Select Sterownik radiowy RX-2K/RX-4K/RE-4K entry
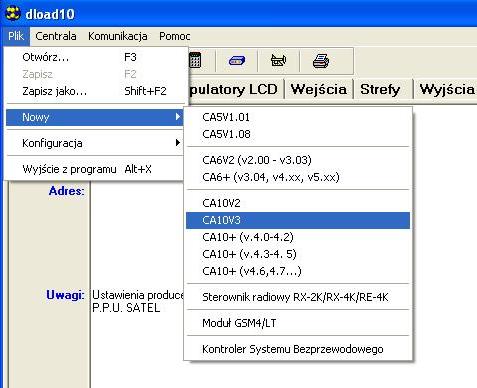The height and width of the screenshot is (388, 477). coord(298,297)
